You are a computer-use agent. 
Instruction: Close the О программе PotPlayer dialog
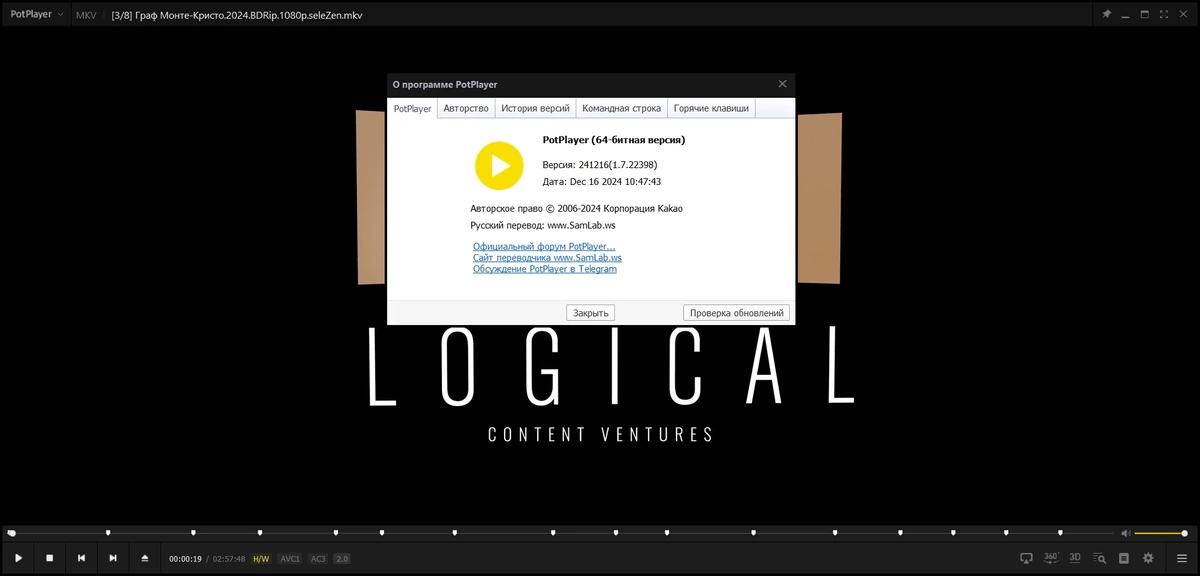tap(782, 84)
